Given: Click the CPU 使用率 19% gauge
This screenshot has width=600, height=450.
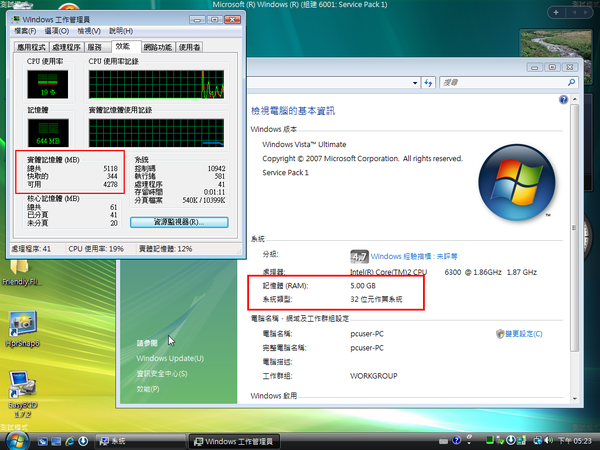Looking at the screenshot, I should (x=48, y=84).
